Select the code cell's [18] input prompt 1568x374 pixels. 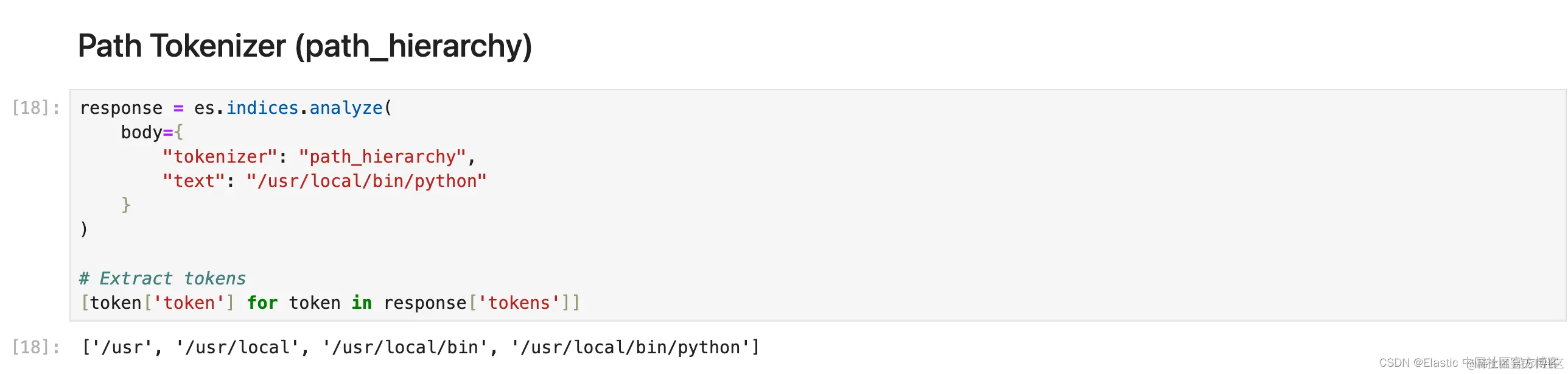[x=36, y=108]
